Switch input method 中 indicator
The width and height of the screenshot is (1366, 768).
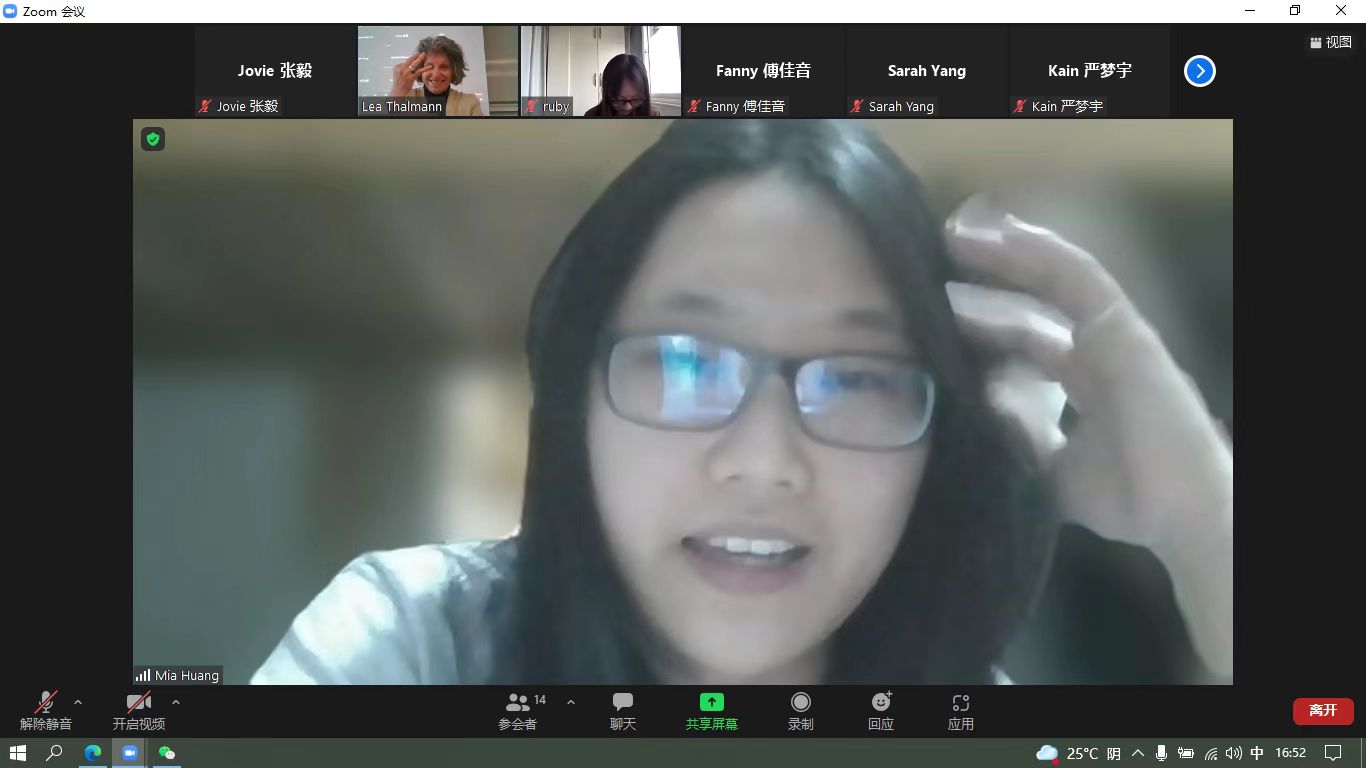coord(1257,753)
